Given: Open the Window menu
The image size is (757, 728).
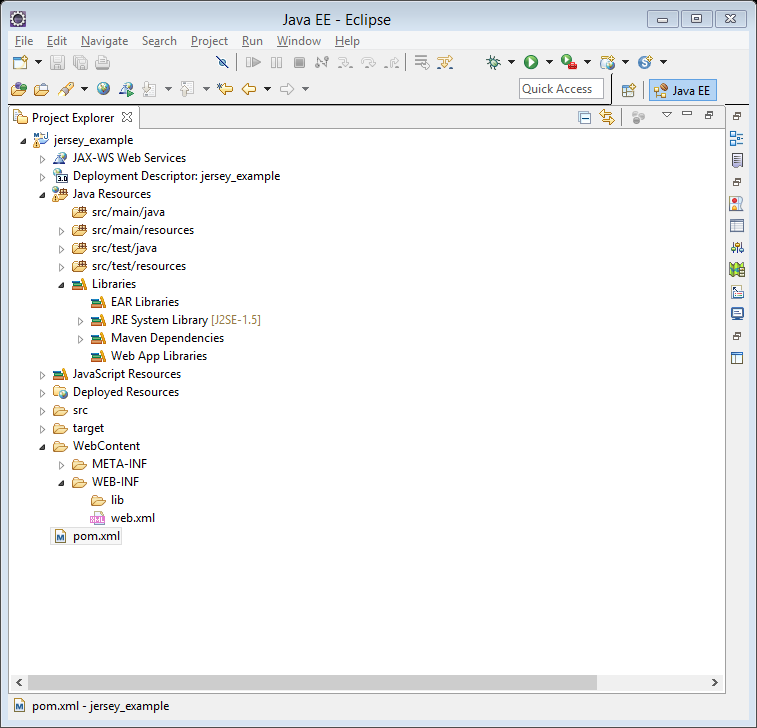Looking at the screenshot, I should [x=298, y=41].
